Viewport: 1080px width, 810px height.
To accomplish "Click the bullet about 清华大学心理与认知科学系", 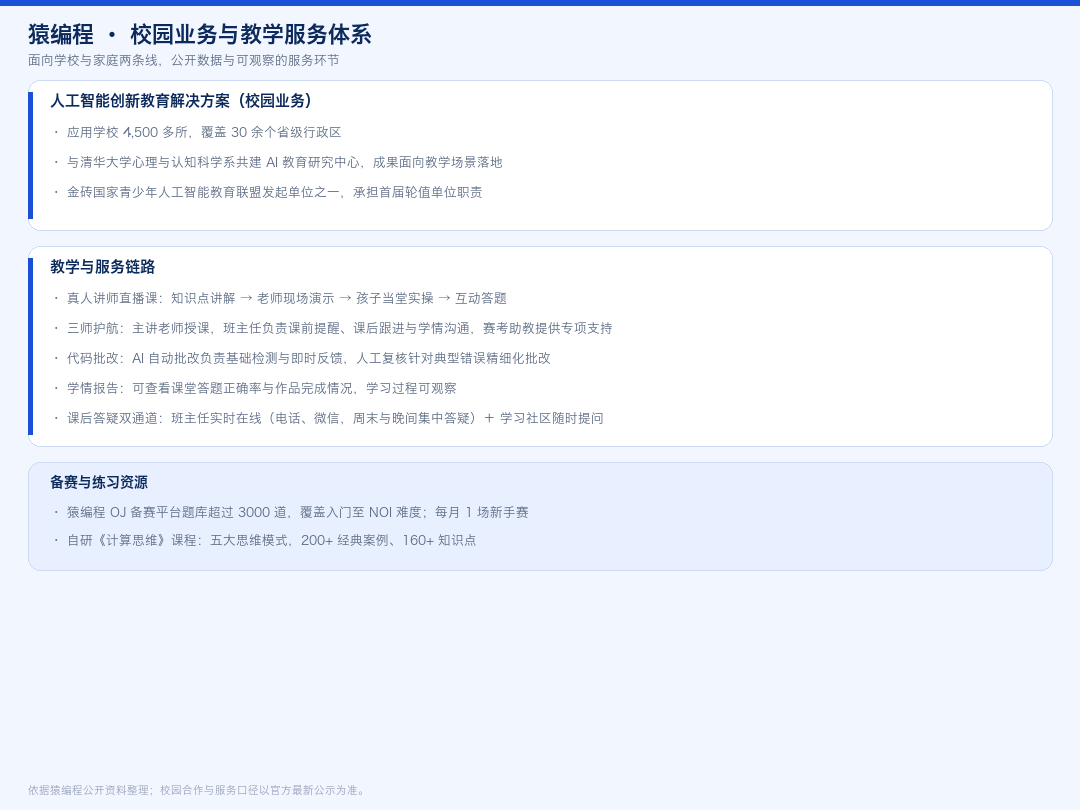I will point(284,163).
